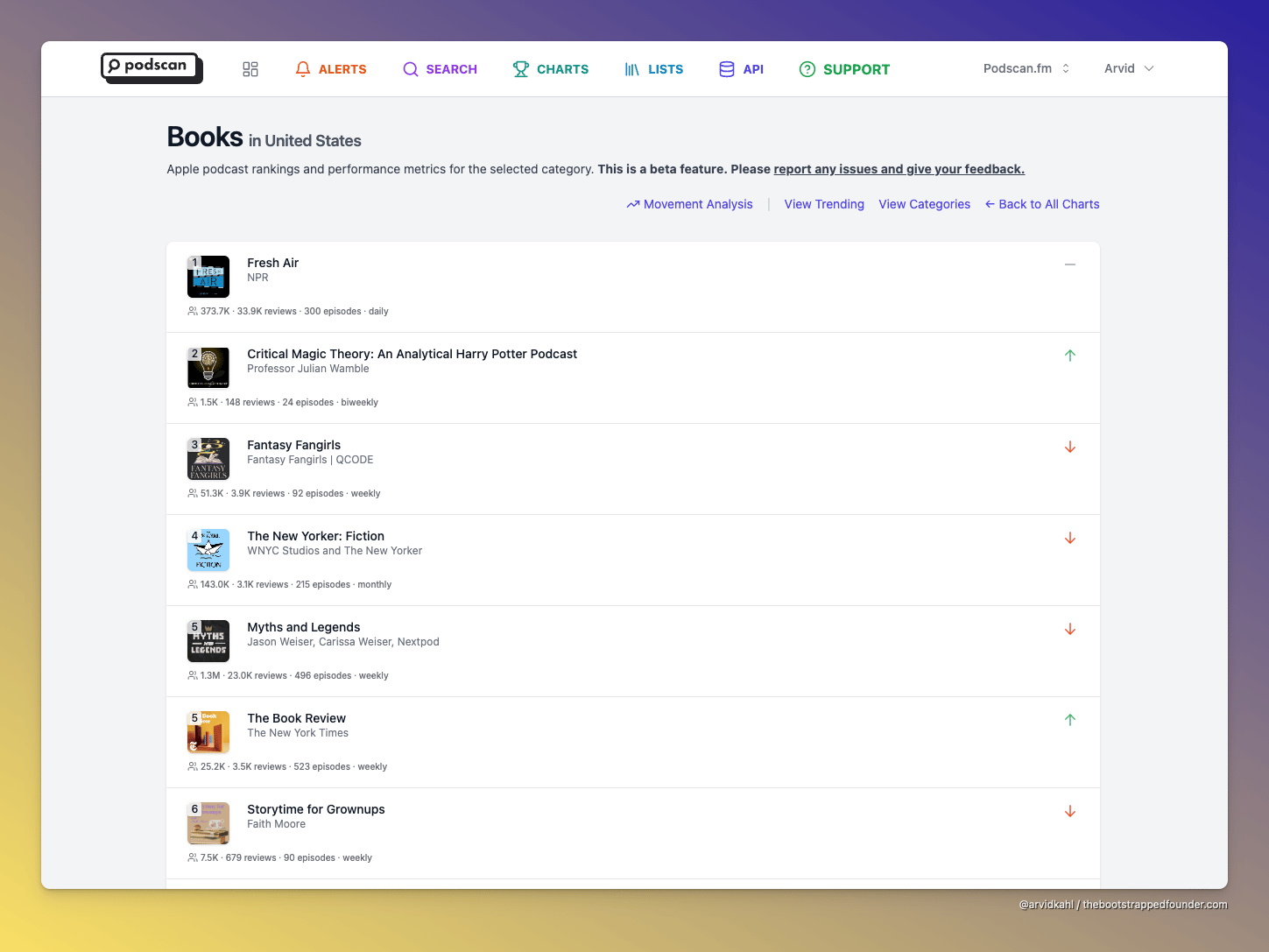The height and width of the screenshot is (952, 1269).
Task: Click the '51.3K · 3.9K reviews' stats line
Action: 284,493
